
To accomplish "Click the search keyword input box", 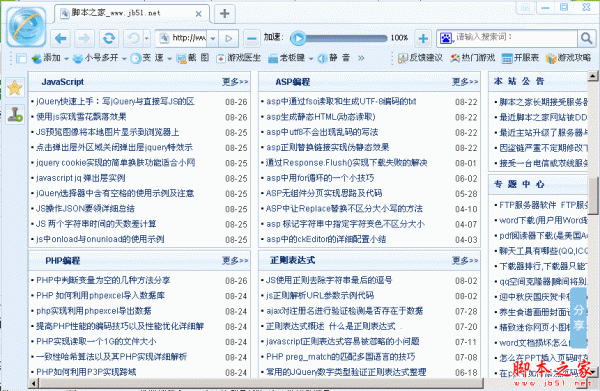I will tap(515, 38).
